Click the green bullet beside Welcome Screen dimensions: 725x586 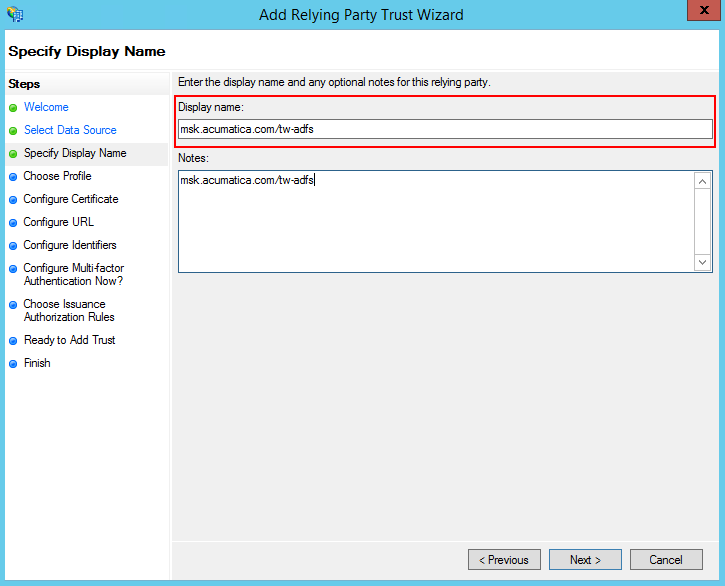click(x=13, y=108)
